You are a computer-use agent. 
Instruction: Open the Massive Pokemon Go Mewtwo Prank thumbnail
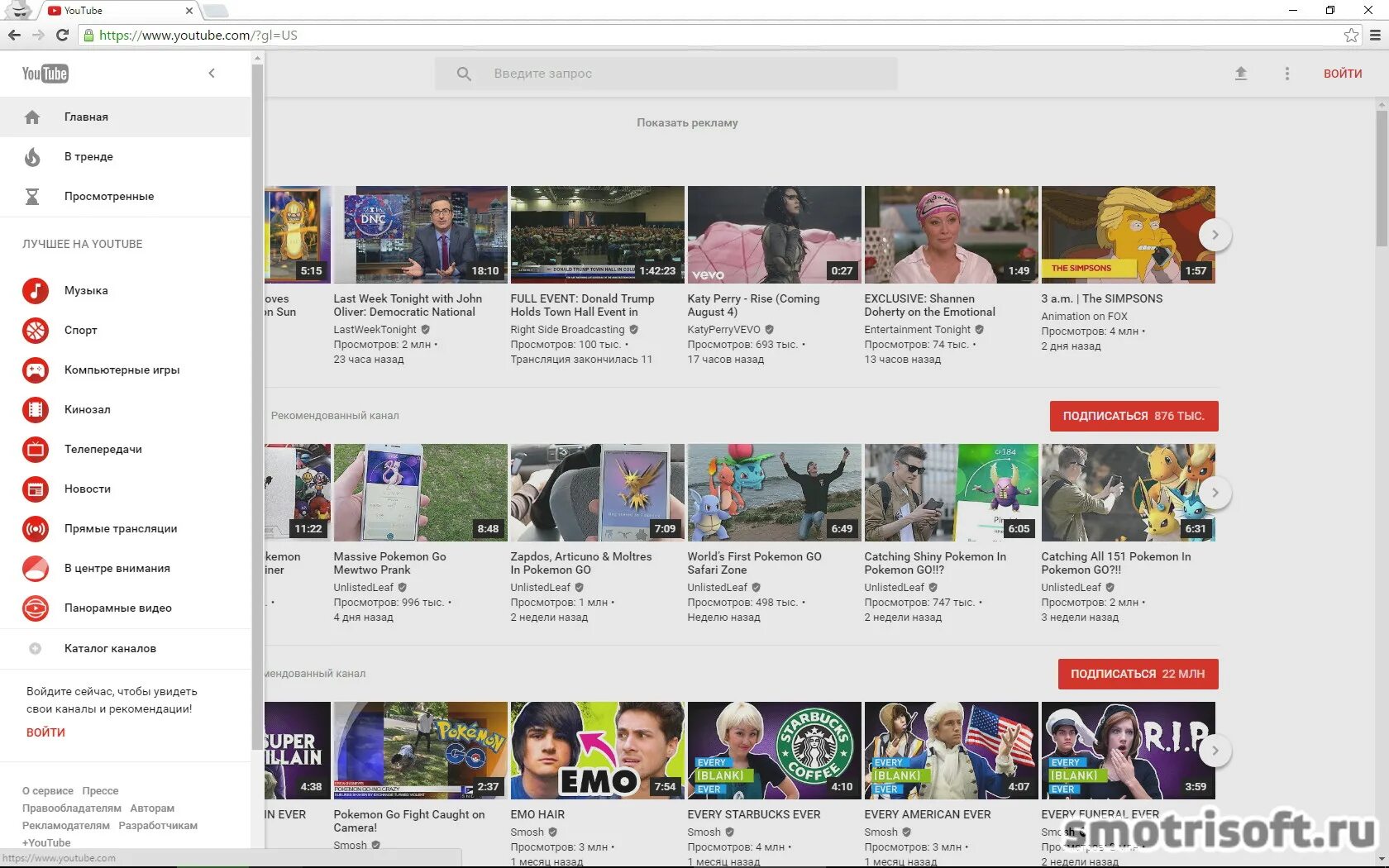pyautogui.click(x=421, y=493)
